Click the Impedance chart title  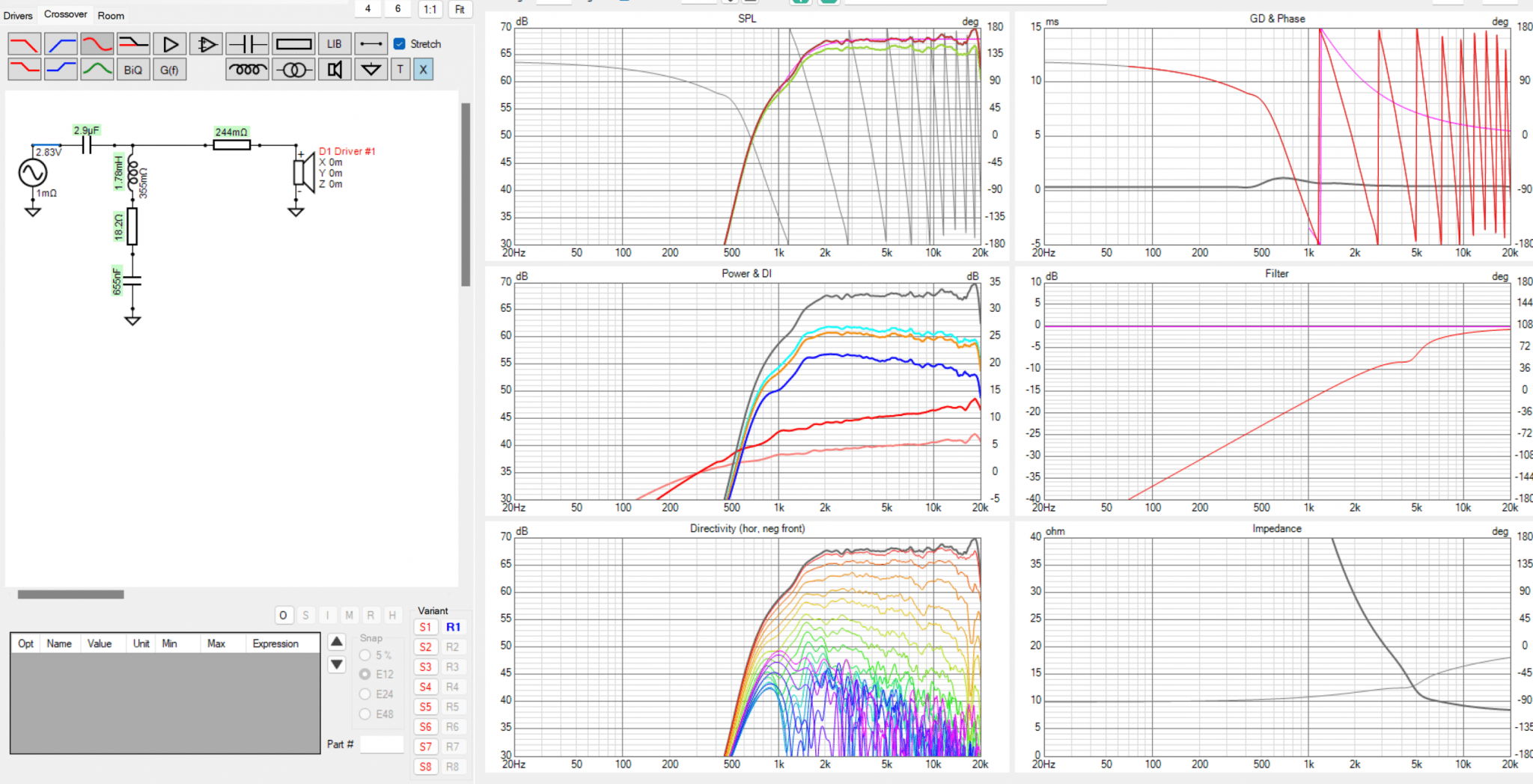1277,528
